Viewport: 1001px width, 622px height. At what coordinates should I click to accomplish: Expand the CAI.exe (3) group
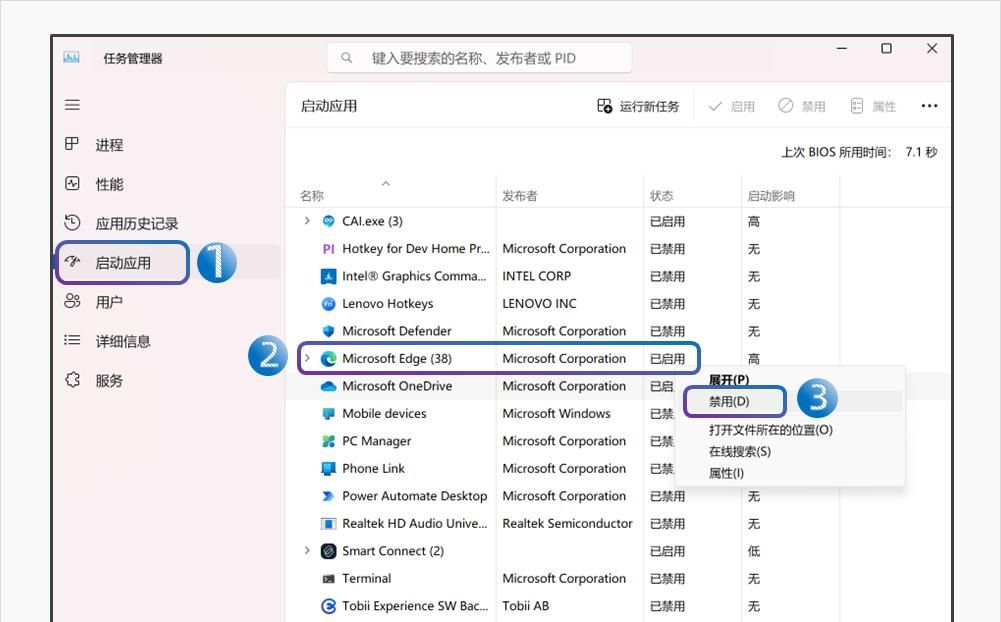coord(307,220)
